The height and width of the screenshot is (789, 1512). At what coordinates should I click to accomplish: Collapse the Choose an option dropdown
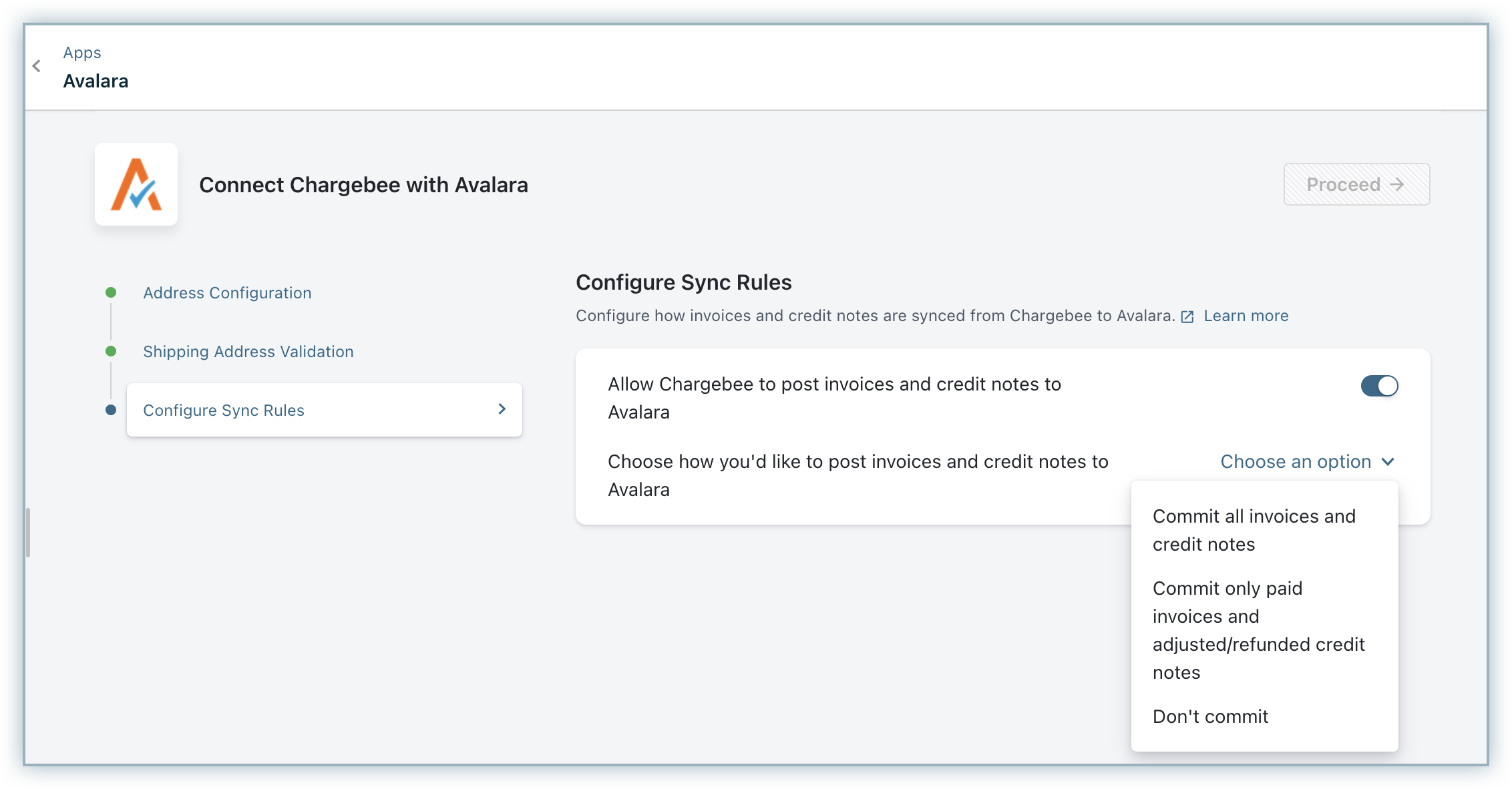[x=1295, y=462]
